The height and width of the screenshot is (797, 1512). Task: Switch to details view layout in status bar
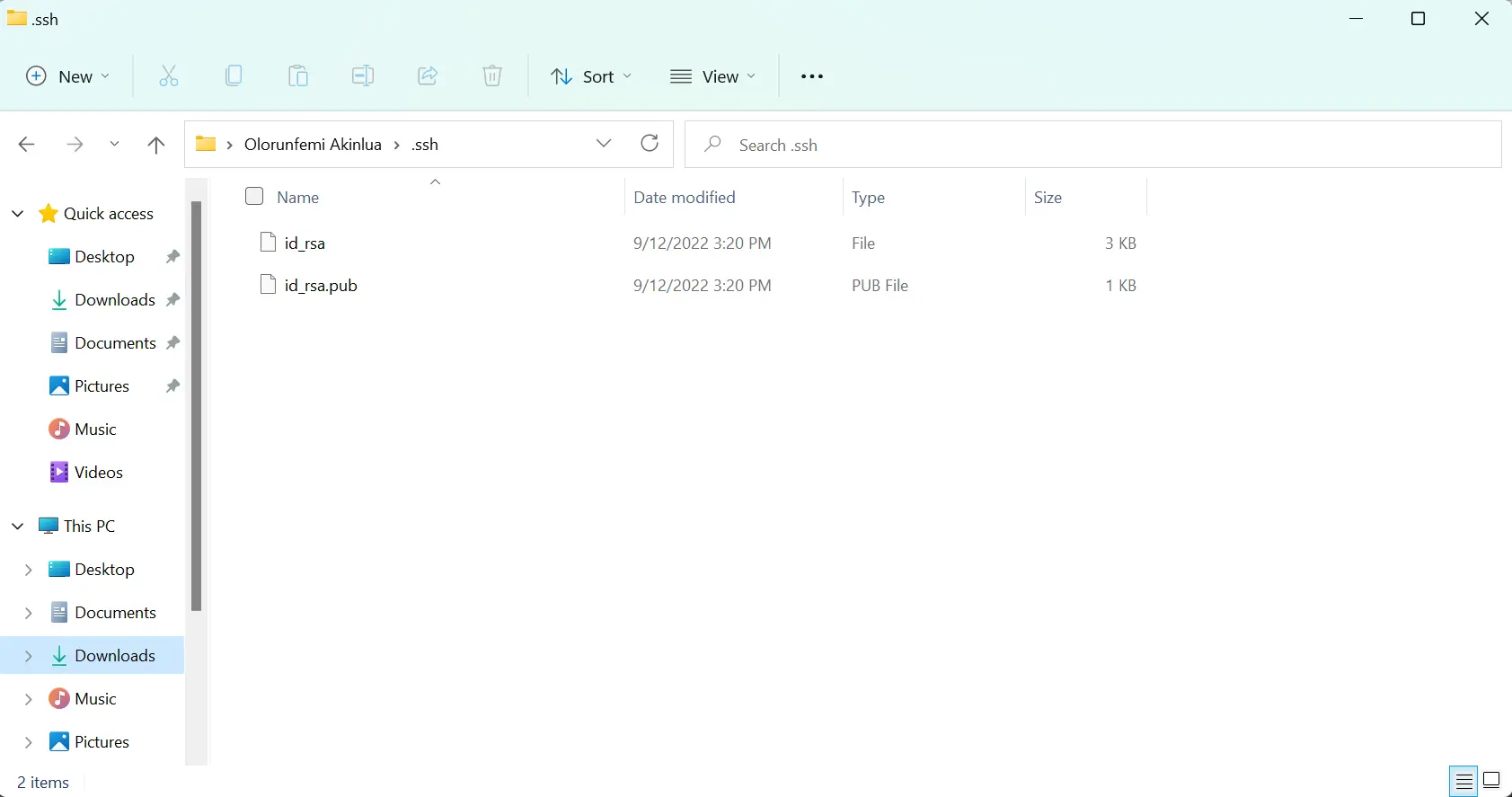coord(1464,781)
